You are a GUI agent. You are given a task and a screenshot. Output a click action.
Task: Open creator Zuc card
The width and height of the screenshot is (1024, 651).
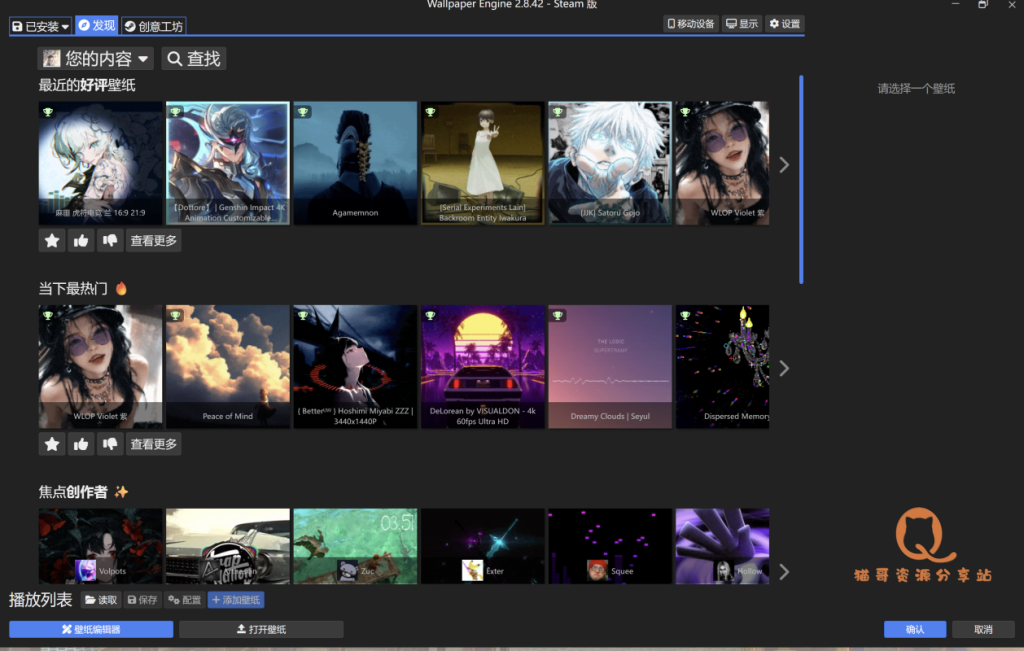click(x=355, y=547)
